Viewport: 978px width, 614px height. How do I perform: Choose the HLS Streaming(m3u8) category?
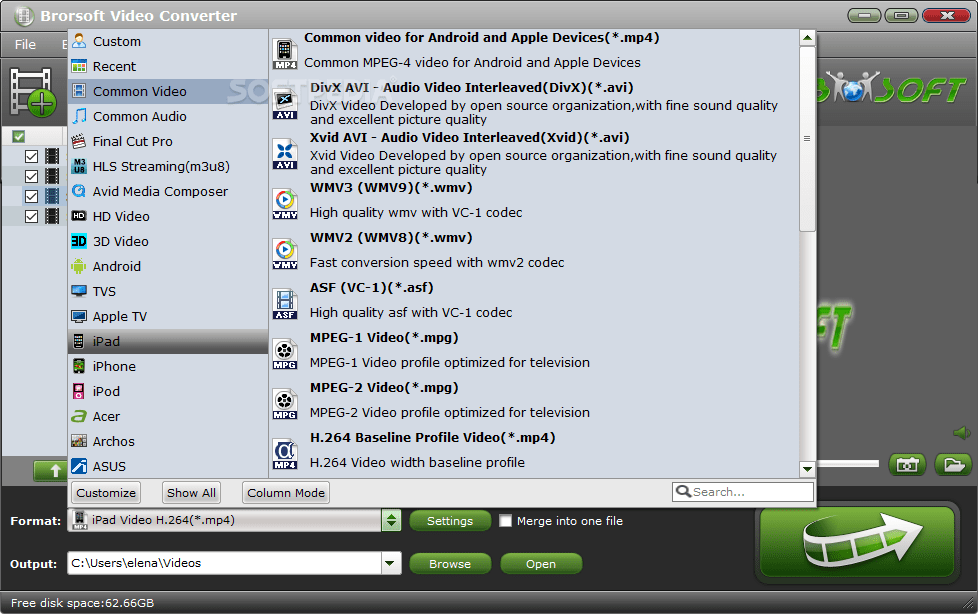click(x=168, y=166)
